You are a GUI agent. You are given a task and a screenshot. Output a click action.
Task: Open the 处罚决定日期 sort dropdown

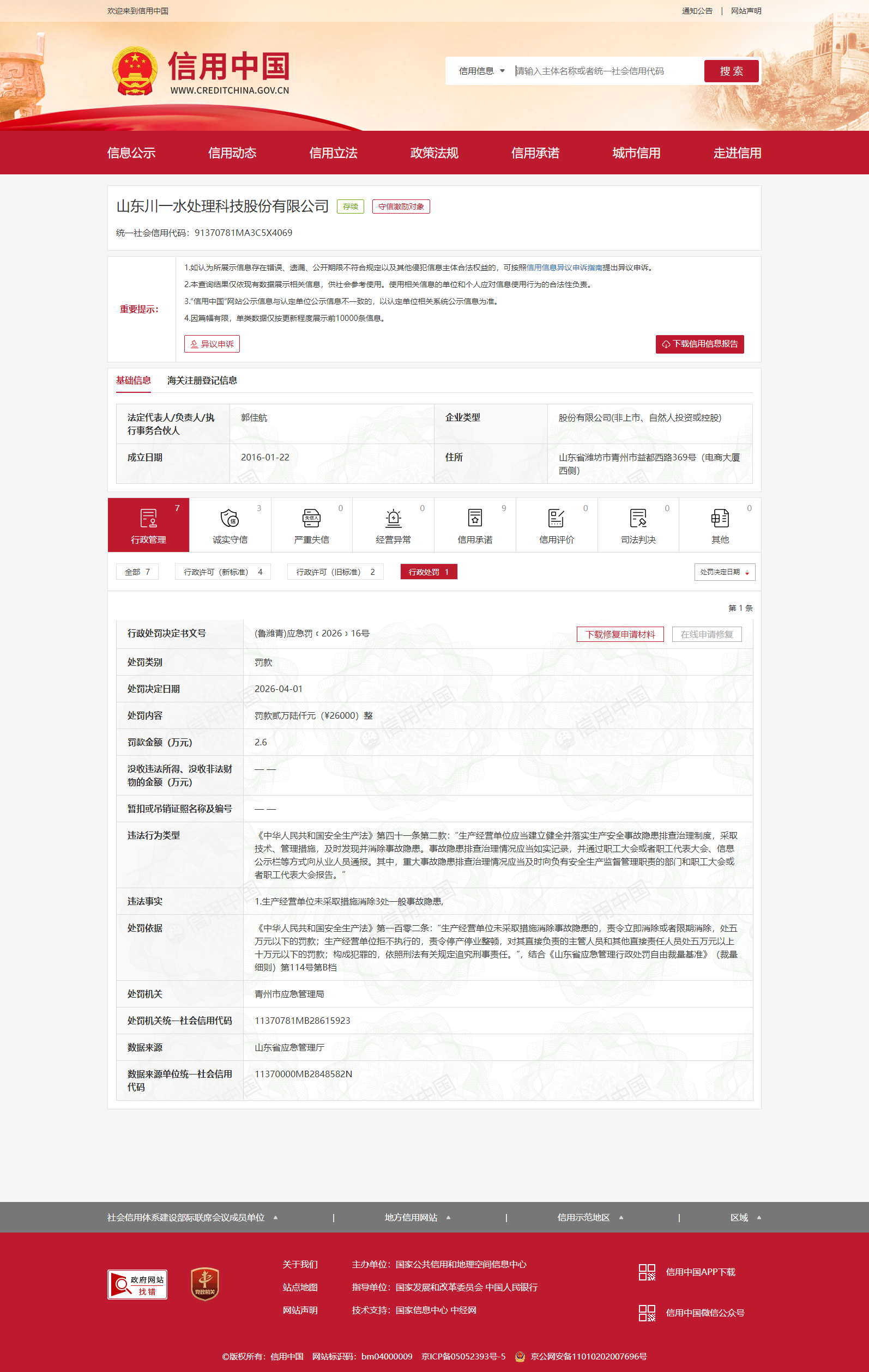724,572
